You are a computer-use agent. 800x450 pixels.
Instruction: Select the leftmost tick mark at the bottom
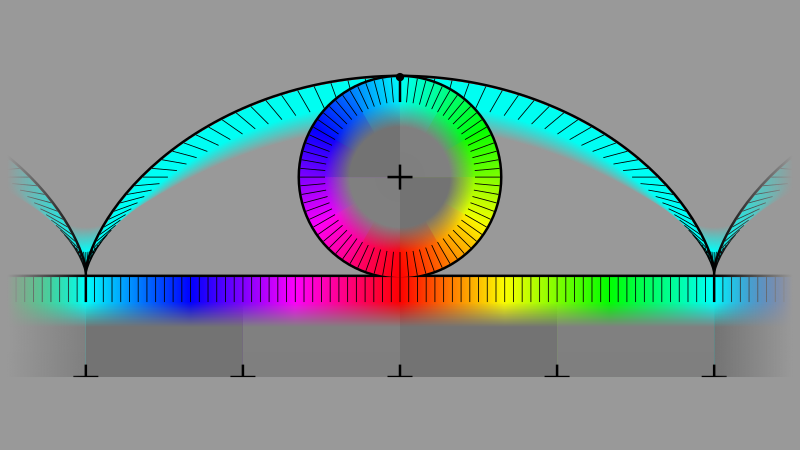(x=86, y=372)
